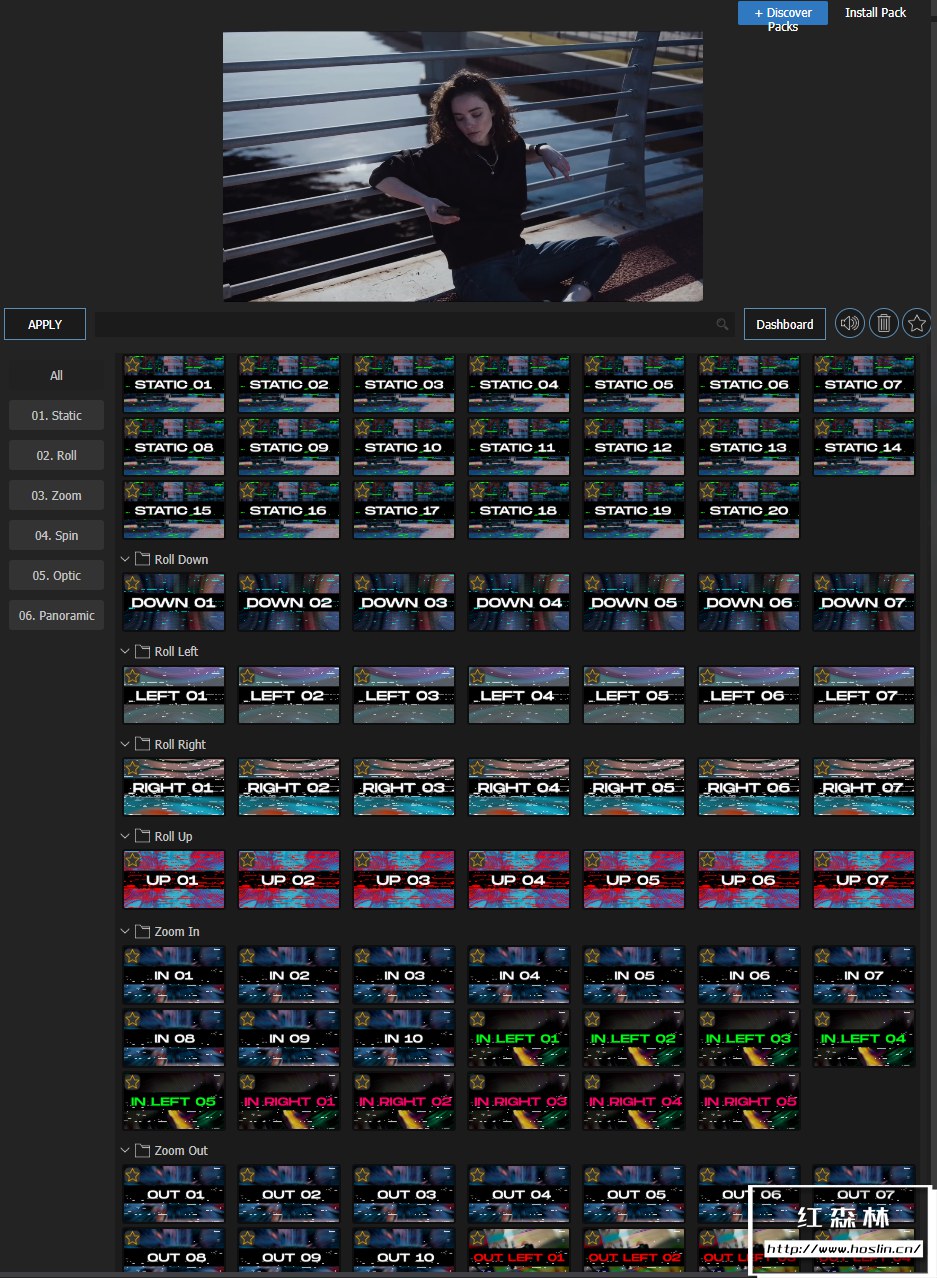
Task: Toggle sound with the speaker icon
Action: coord(850,323)
